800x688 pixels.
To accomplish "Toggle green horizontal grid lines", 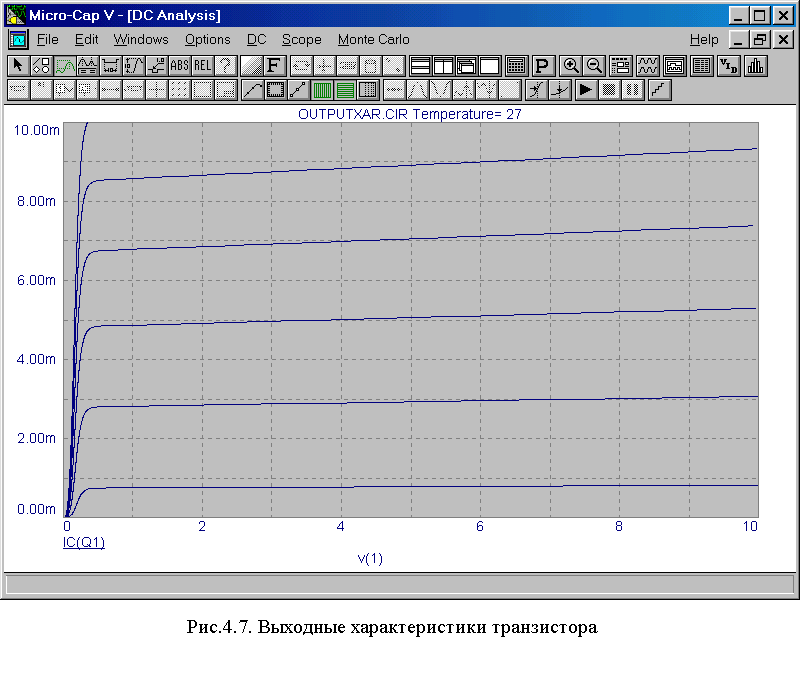I will 345,90.
